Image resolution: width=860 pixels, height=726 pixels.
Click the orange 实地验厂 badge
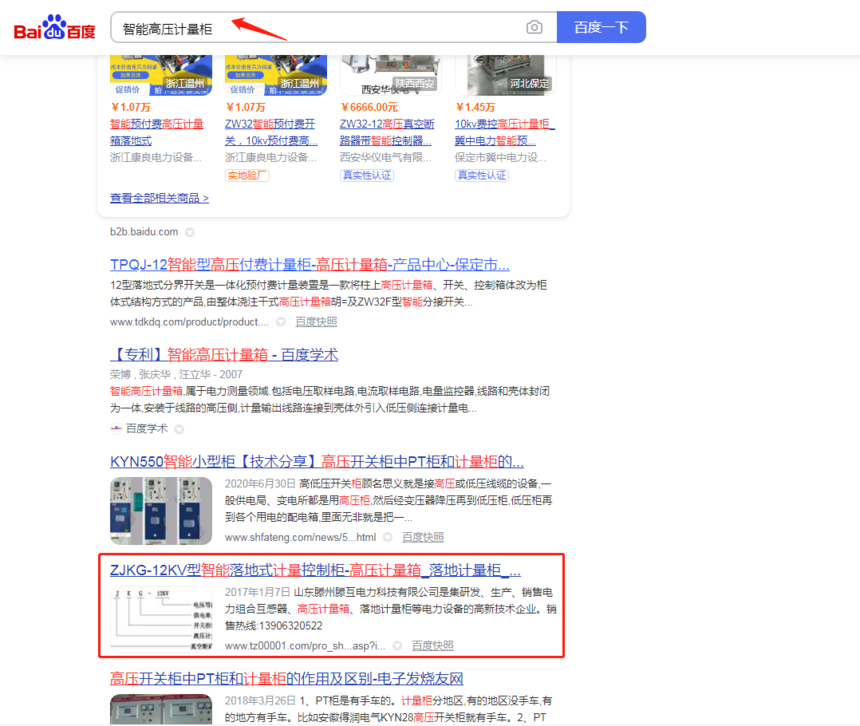point(247,175)
